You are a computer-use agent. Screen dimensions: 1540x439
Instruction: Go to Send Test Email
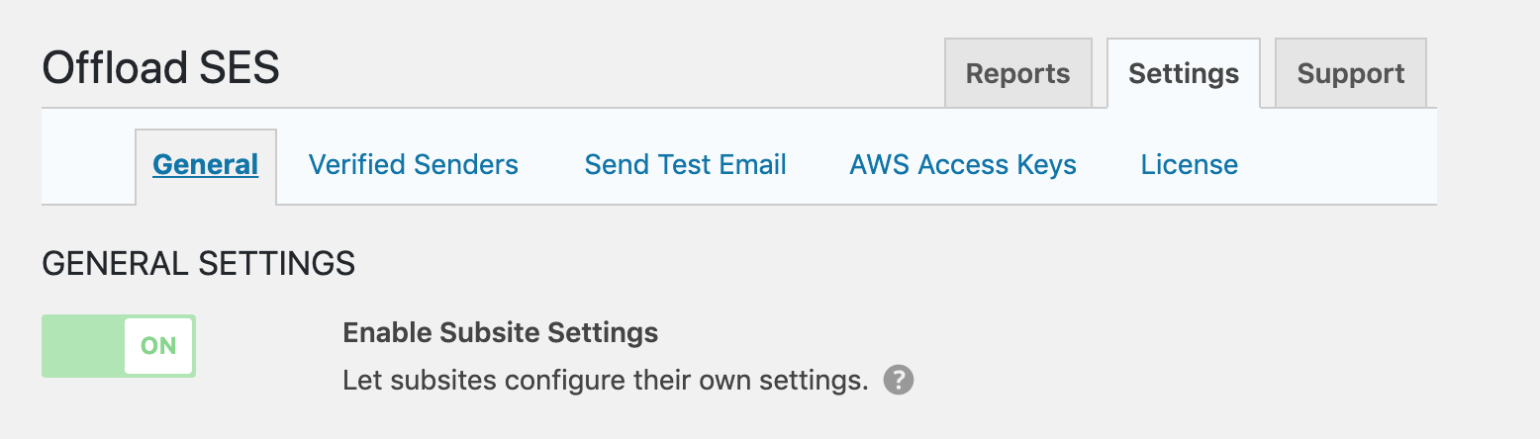click(x=686, y=165)
